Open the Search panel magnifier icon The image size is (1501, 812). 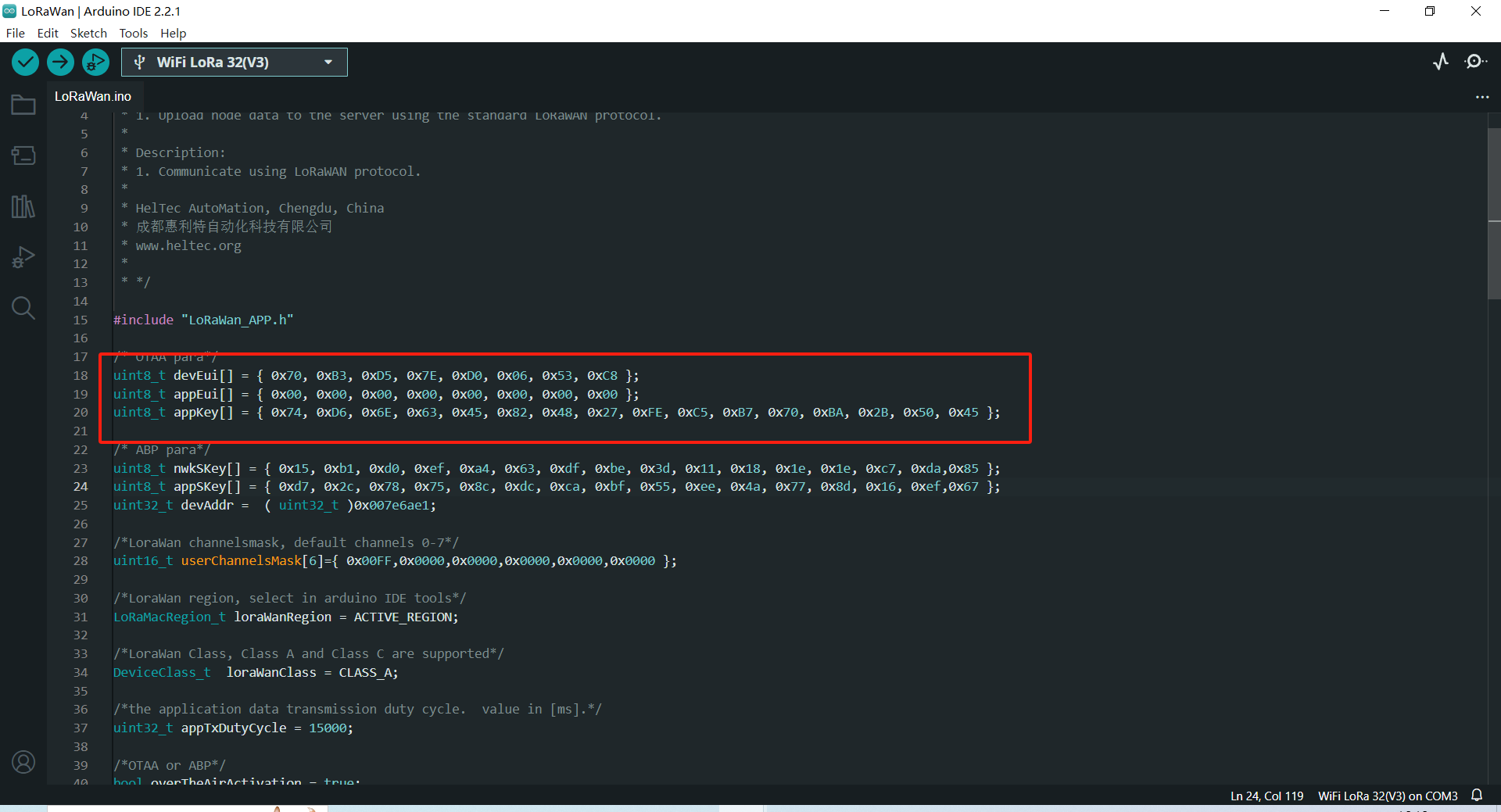coord(23,308)
